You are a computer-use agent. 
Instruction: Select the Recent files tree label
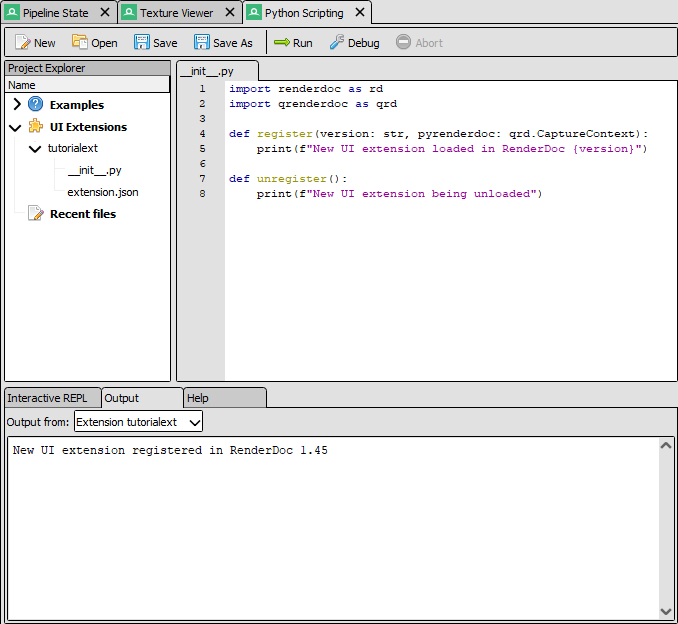tap(83, 214)
